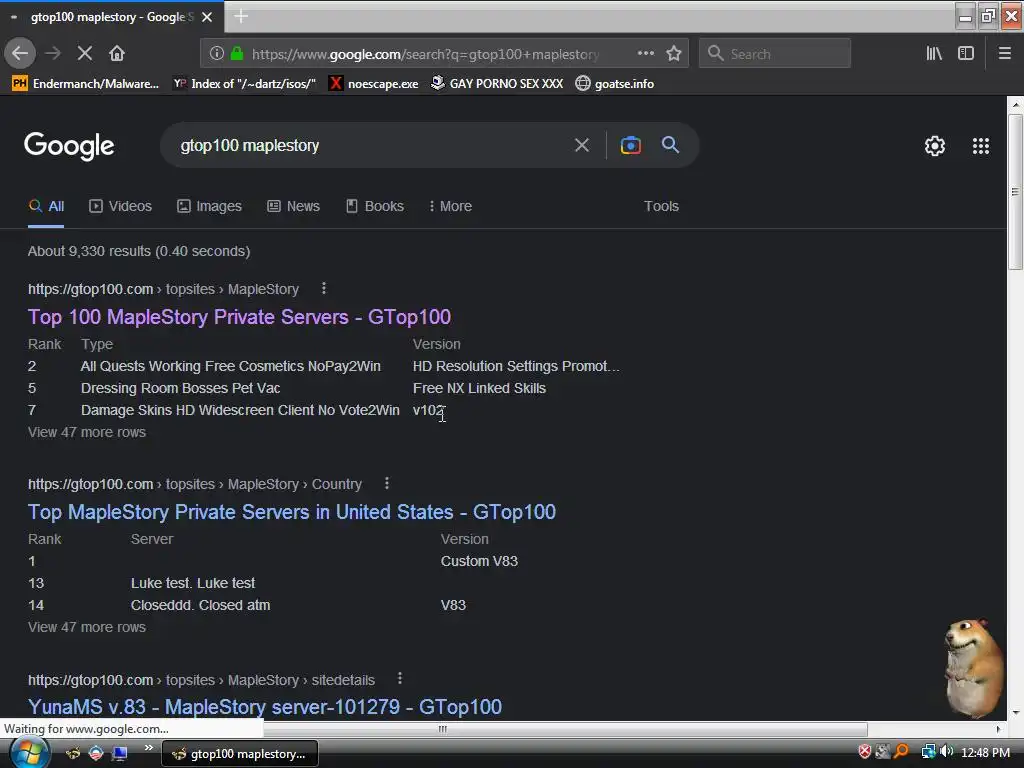Switch to the Images search tab
The width and height of the screenshot is (1024, 768).
(209, 206)
